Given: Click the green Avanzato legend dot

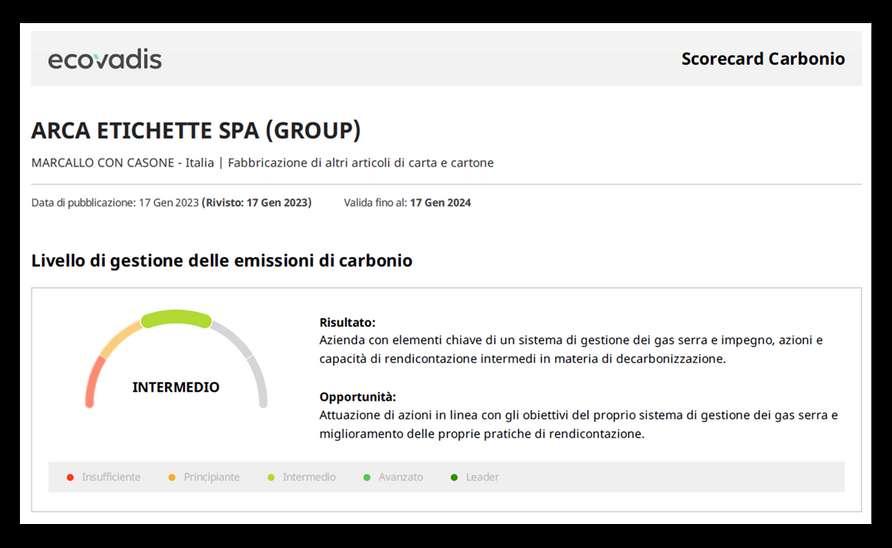Looking at the screenshot, I should pos(367,477).
